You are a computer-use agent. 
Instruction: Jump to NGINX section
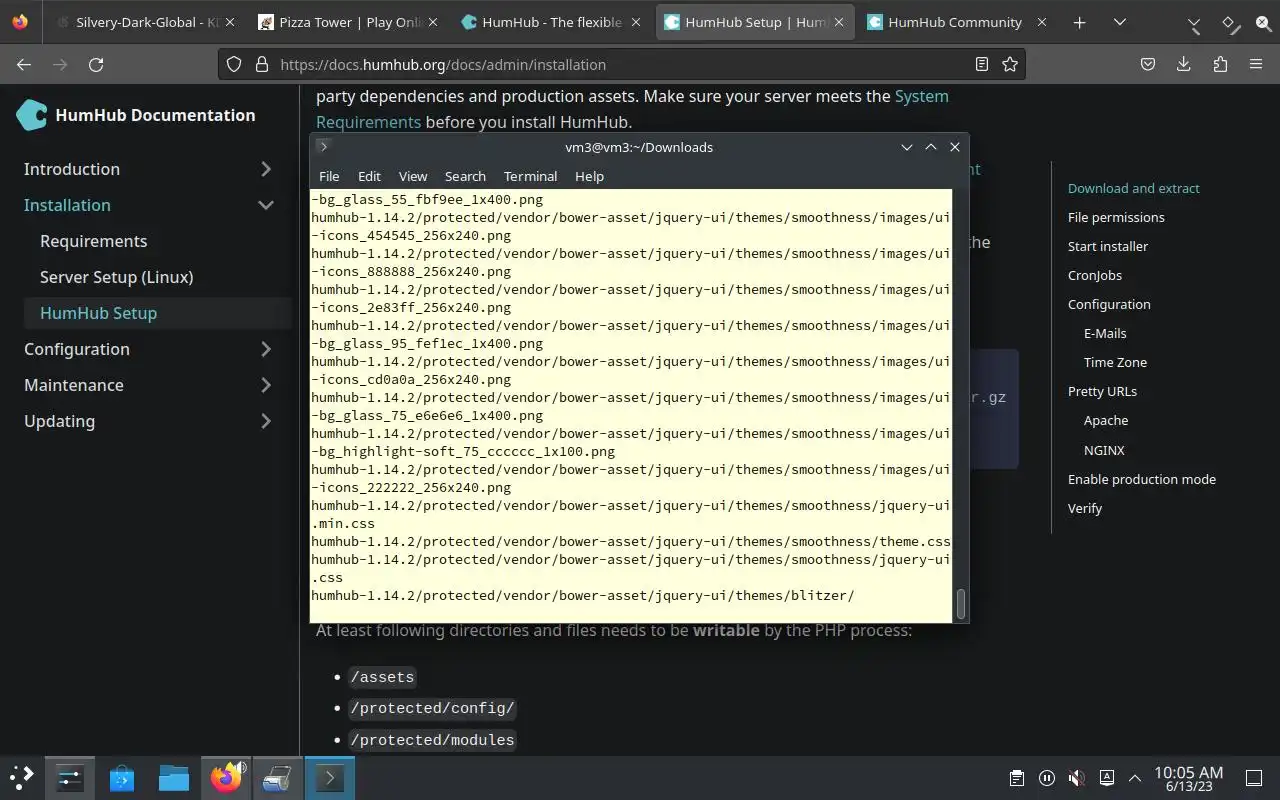(x=1104, y=450)
